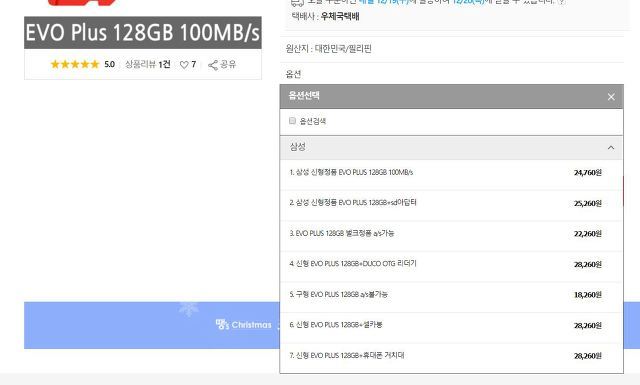Click the 옵션선택 header label
Viewport: 640px width, 385px height.
coord(304,96)
